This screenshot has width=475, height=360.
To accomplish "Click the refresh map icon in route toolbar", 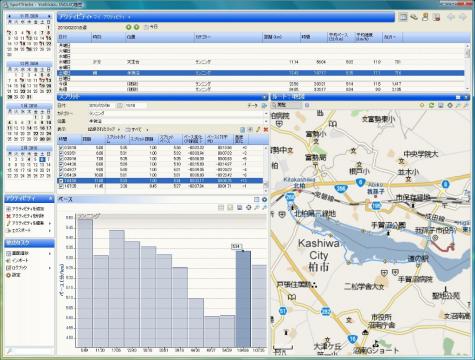I will (x=431, y=105).
